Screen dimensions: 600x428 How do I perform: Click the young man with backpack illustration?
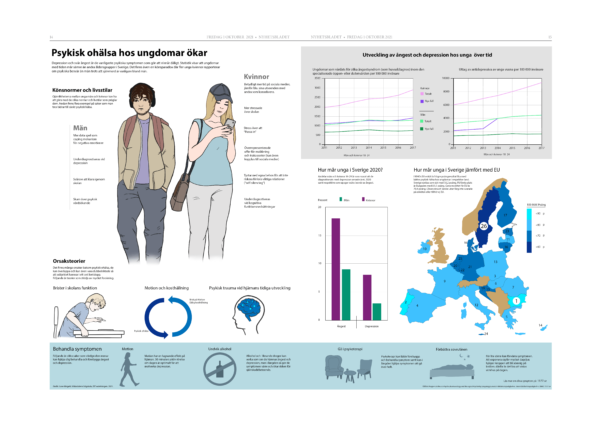(146, 172)
